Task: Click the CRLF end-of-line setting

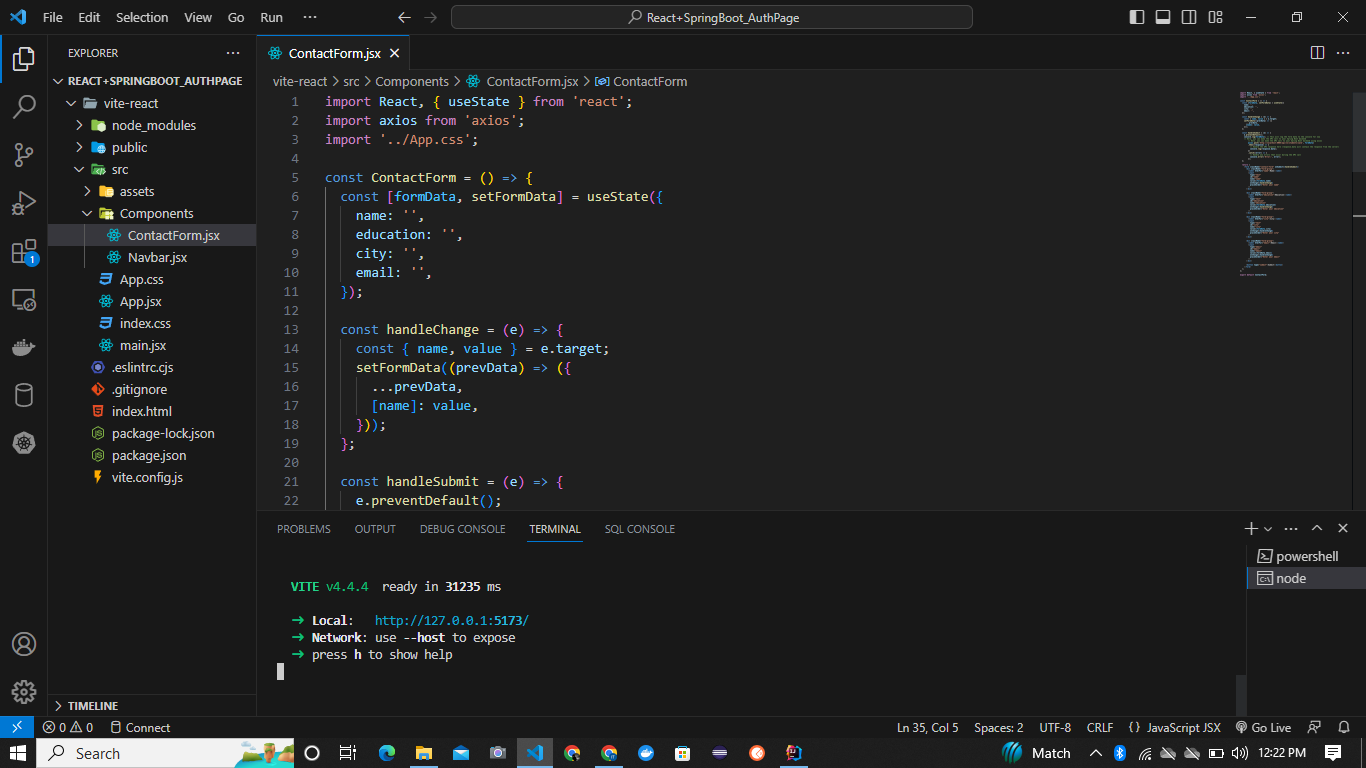Action: (x=1100, y=728)
